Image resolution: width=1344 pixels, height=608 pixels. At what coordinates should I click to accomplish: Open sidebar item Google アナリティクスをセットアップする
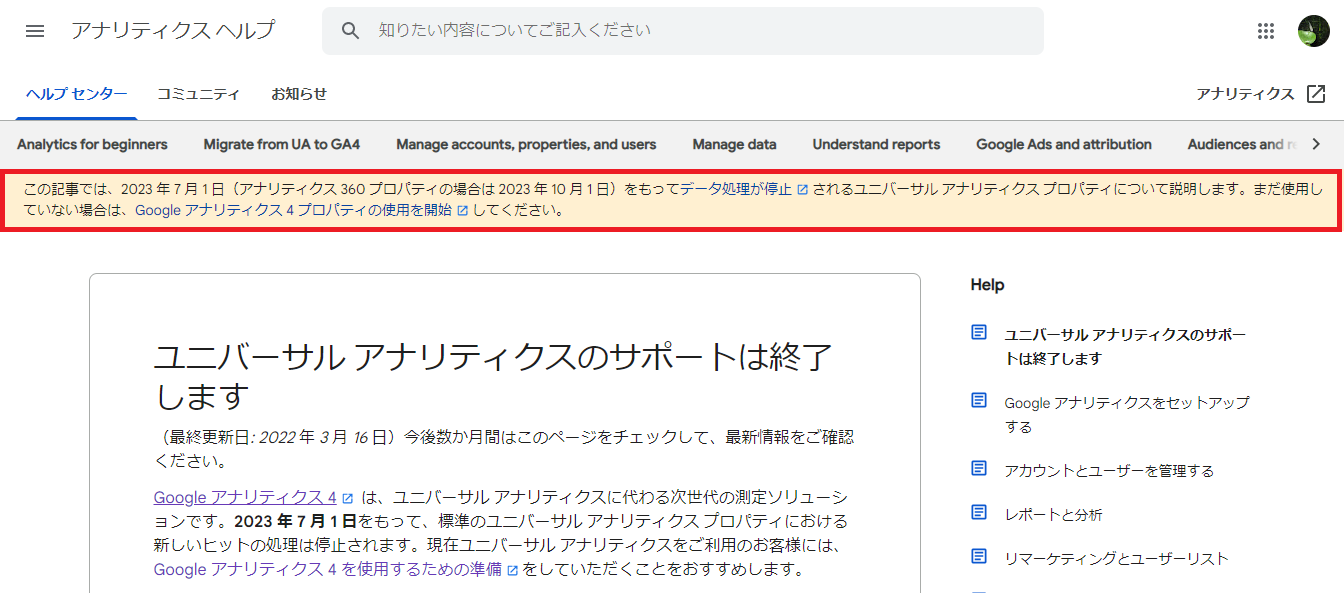pyautogui.click(x=1127, y=415)
